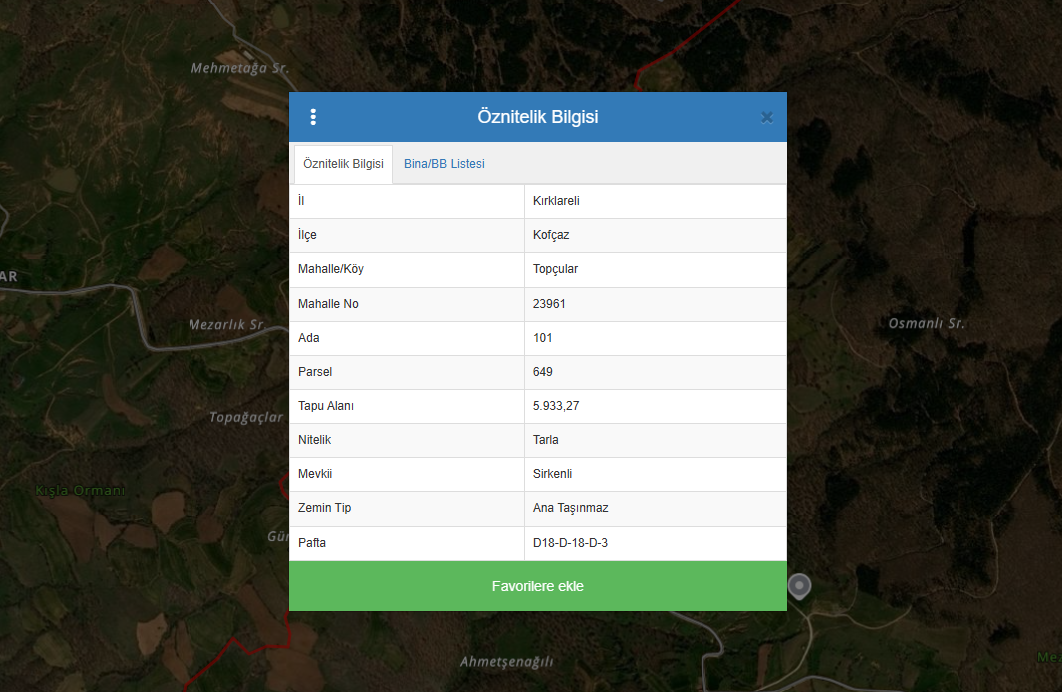Click the Mevkii value Sirkenli
Image resolution: width=1062 pixels, height=692 pixels.
tap(553, 474)
